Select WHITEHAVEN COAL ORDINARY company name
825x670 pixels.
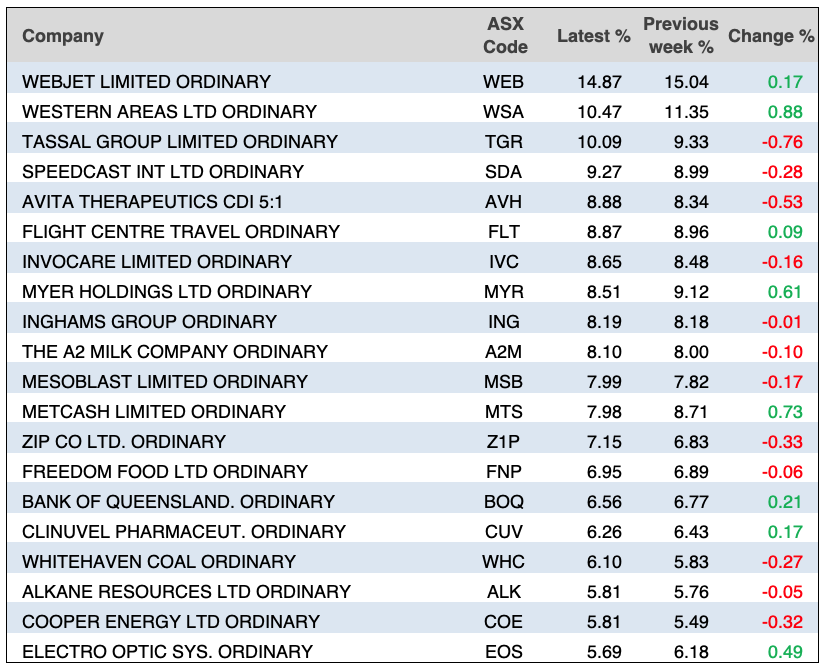pos(159,561)
